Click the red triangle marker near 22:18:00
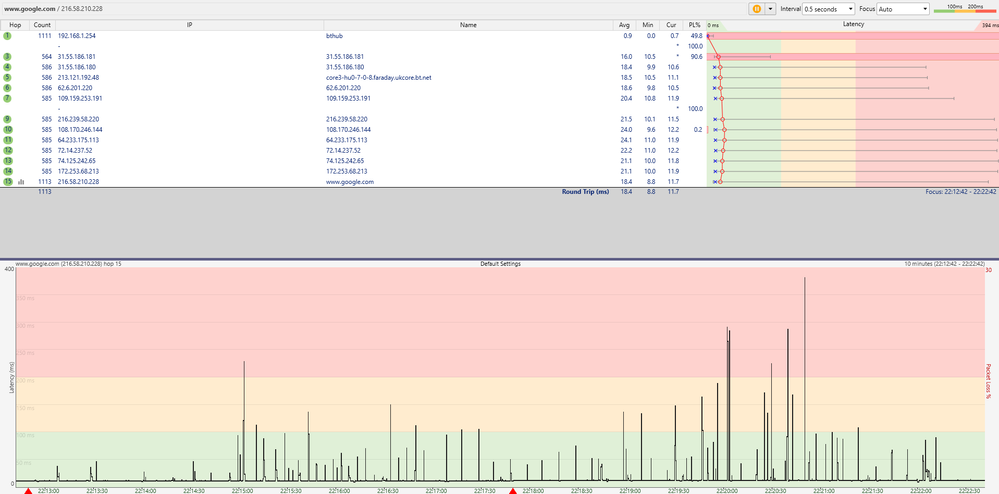The image size is (999, 494). click(x=513, y=490)
